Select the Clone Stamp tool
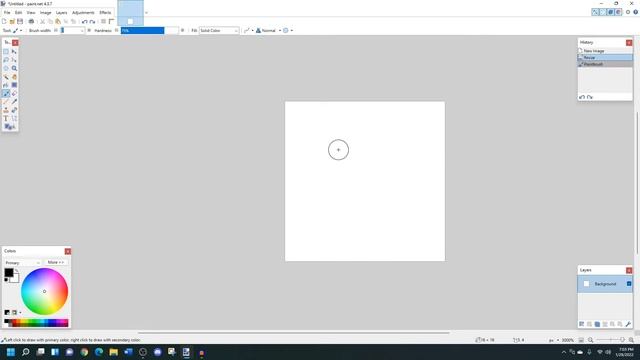This screenshot has width=640, height=360. tap(6, 110)
